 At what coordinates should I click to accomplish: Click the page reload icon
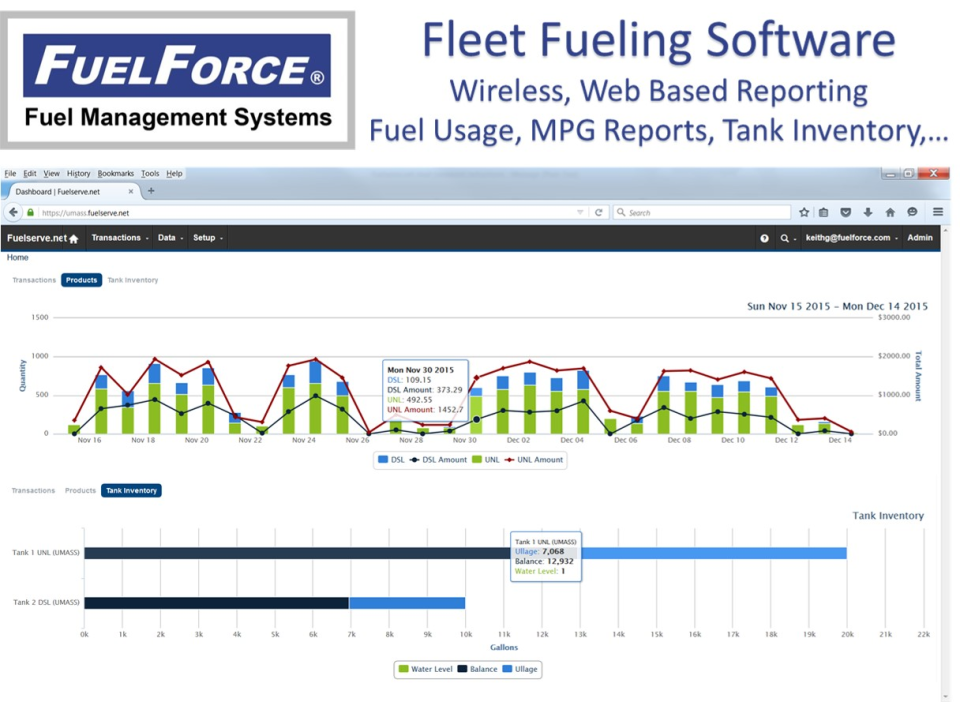(598, 212)
